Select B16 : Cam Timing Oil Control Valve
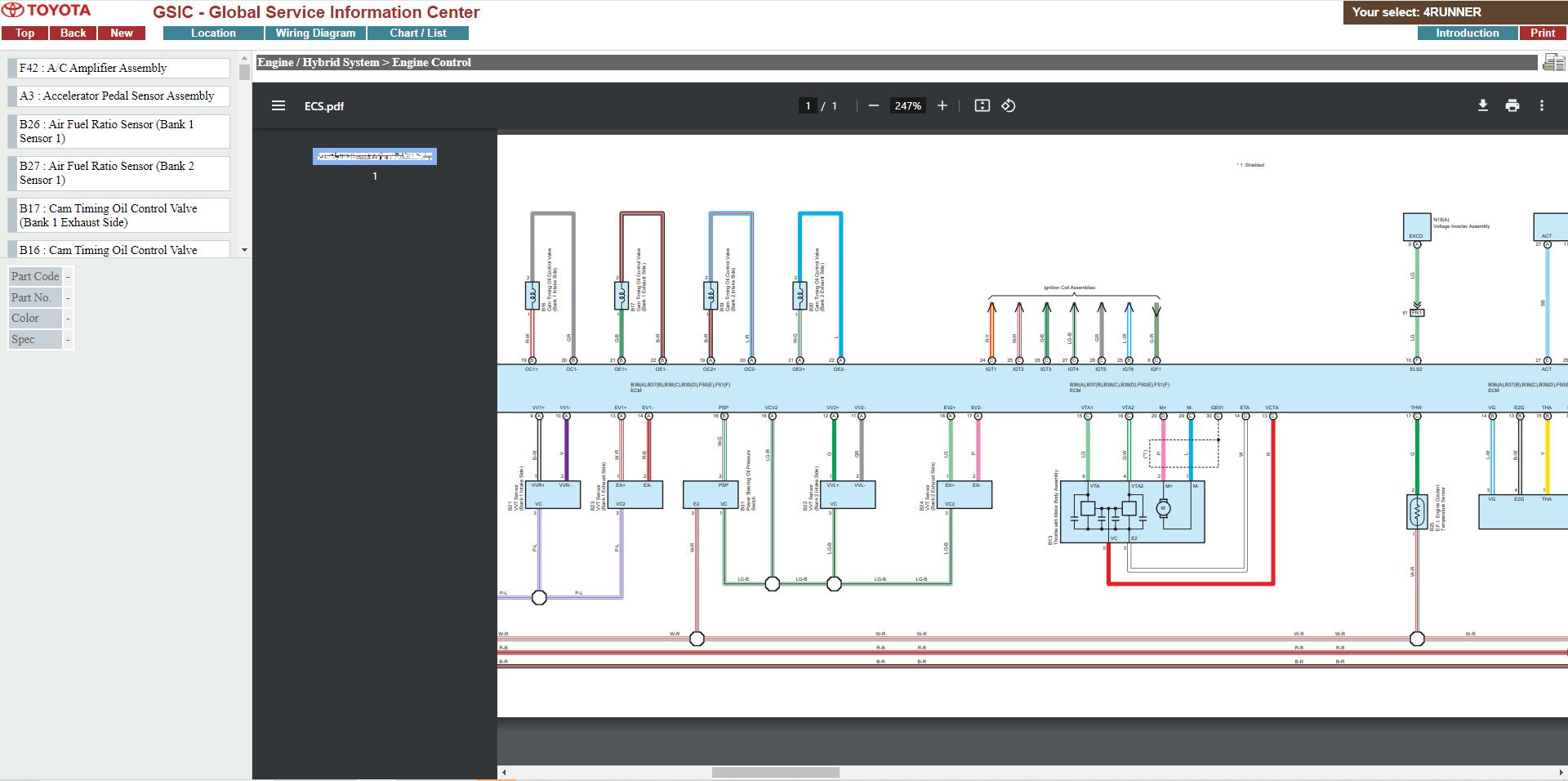The width and height of the screenshot is (1568, 781). pyautogui.click(x=119, y=249)
